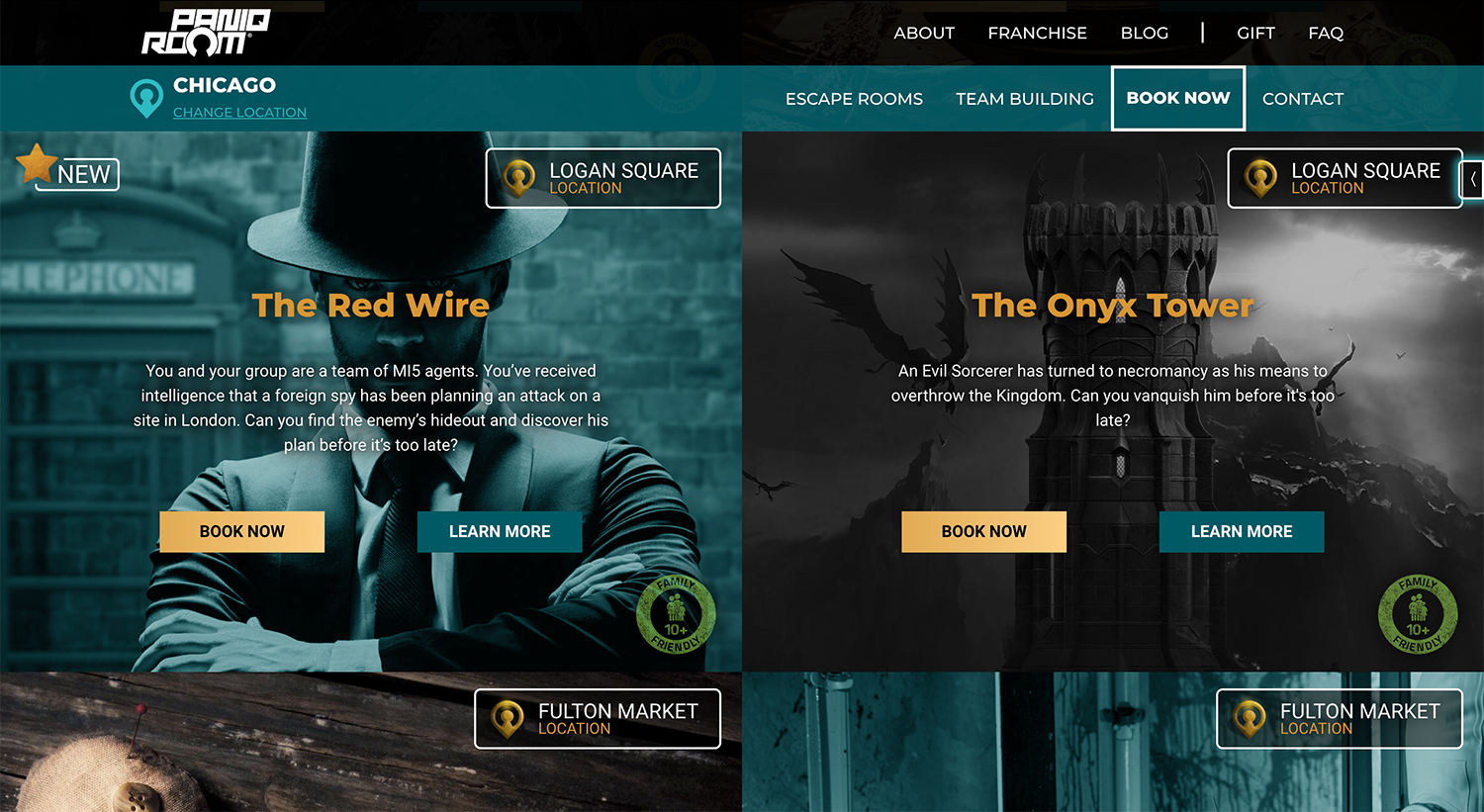Viewport: 1484px width, 812px height.
Task: Open the Change Location link
Action: point(239,113)
